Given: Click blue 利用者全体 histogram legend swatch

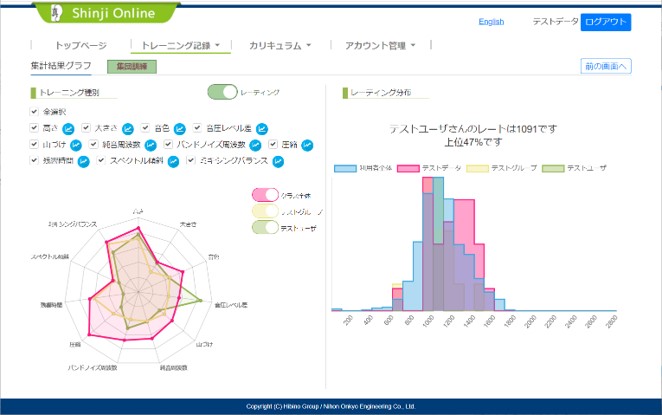Looking at the screenshot, I should click(345, 168).
